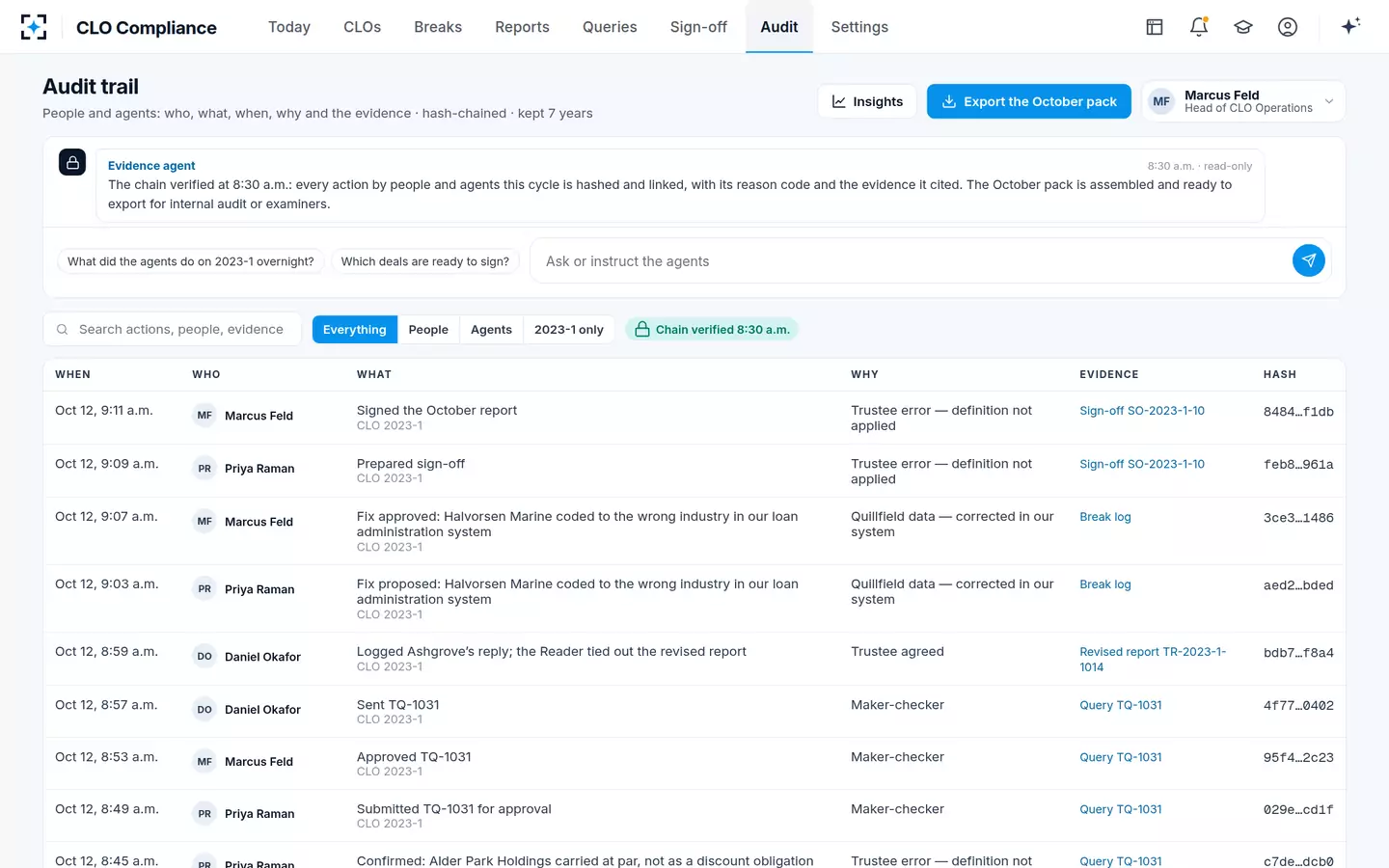
Task: Open the Sign-off tab
Action: (698, 27)
